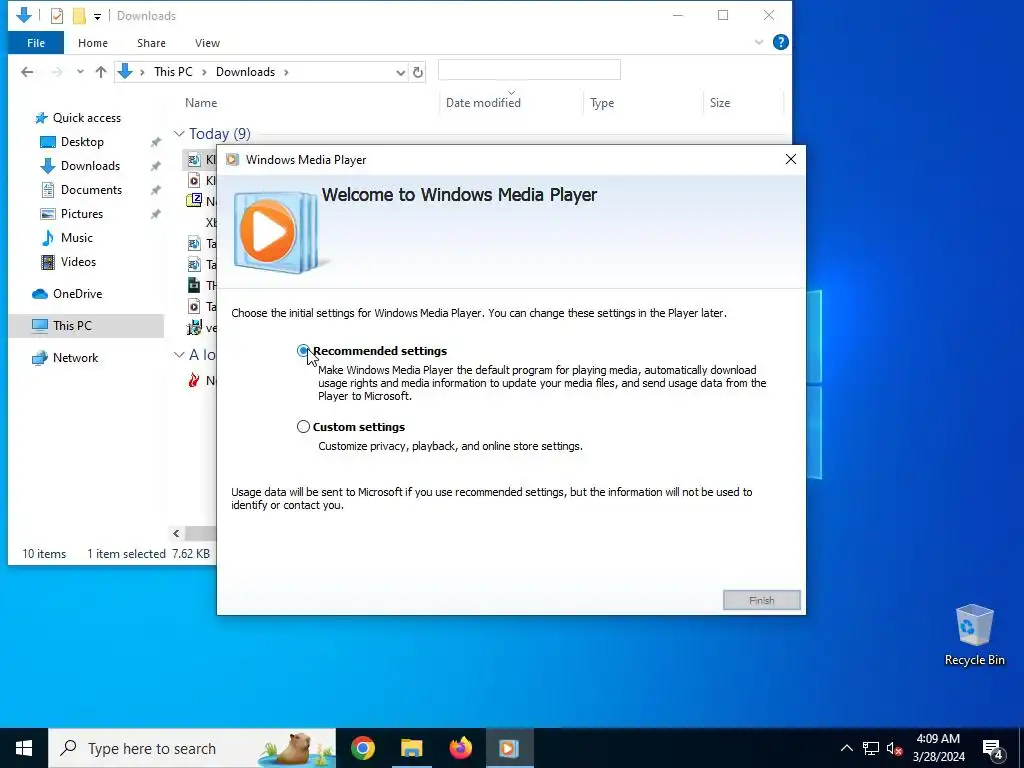Expand the address bar history dropdown
Viewport: 1024px width, 768px height.
pos(400,72)
